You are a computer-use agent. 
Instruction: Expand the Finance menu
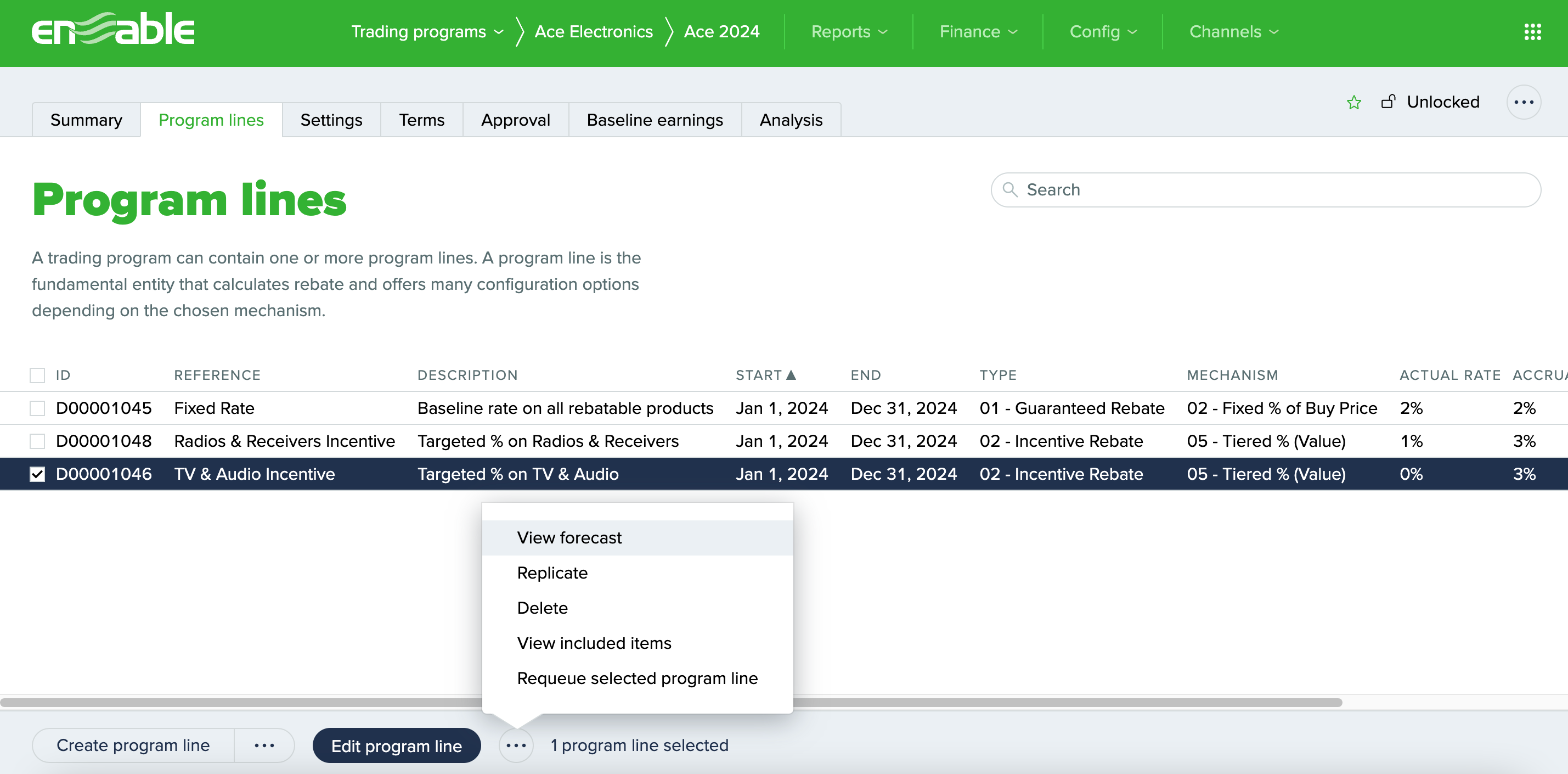tap(978, 32)
